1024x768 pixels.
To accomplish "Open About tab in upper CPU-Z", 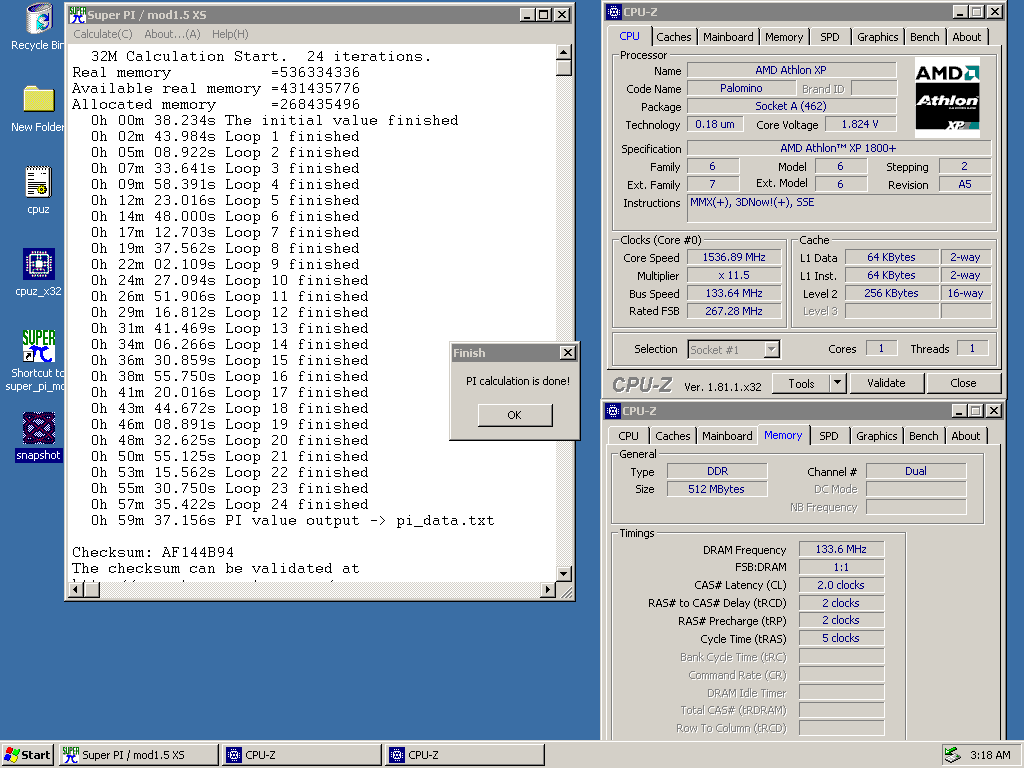I will pos(966,37).
